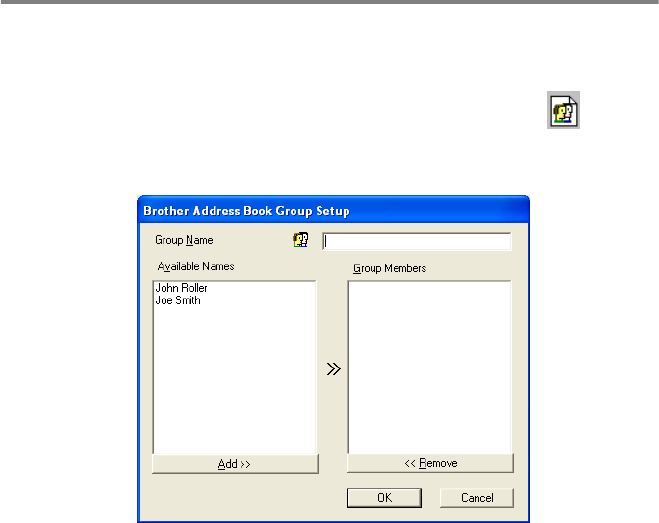Click the Brother Address Book Group Setup title bar

point(333,210)
